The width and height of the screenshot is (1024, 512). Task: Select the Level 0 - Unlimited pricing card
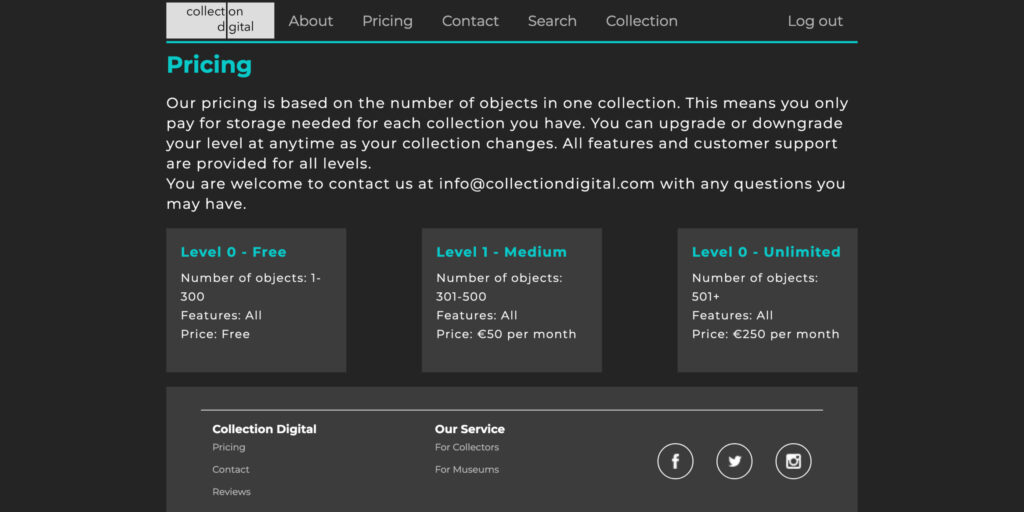767,300
